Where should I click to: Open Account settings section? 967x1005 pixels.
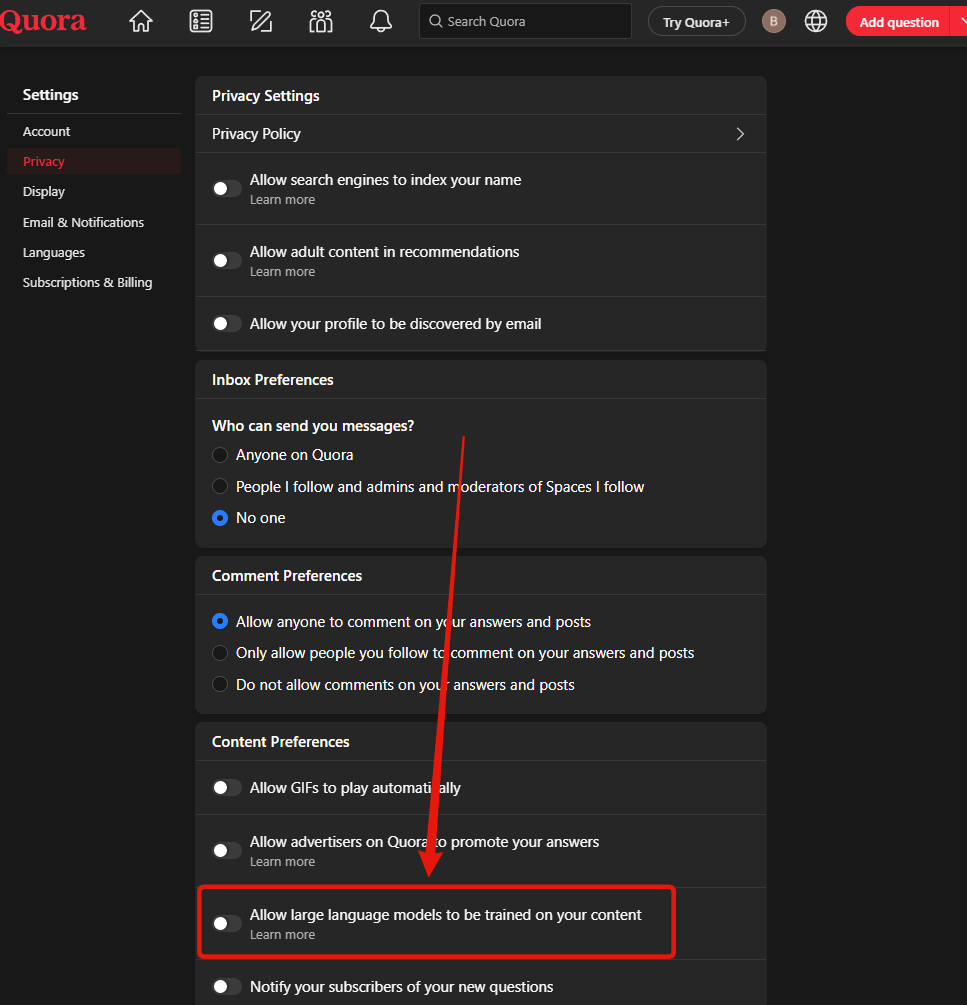coord(46,131)
